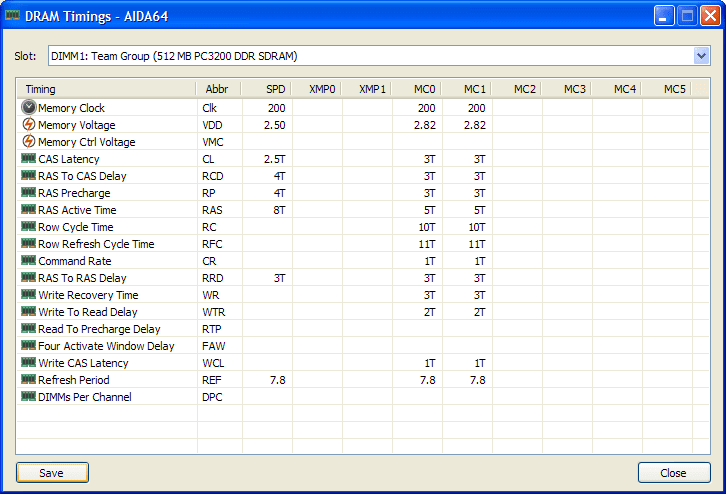Select the Memory Clock row label
The height and width of the screenshot is (494, 726).
tap(71, 108)
